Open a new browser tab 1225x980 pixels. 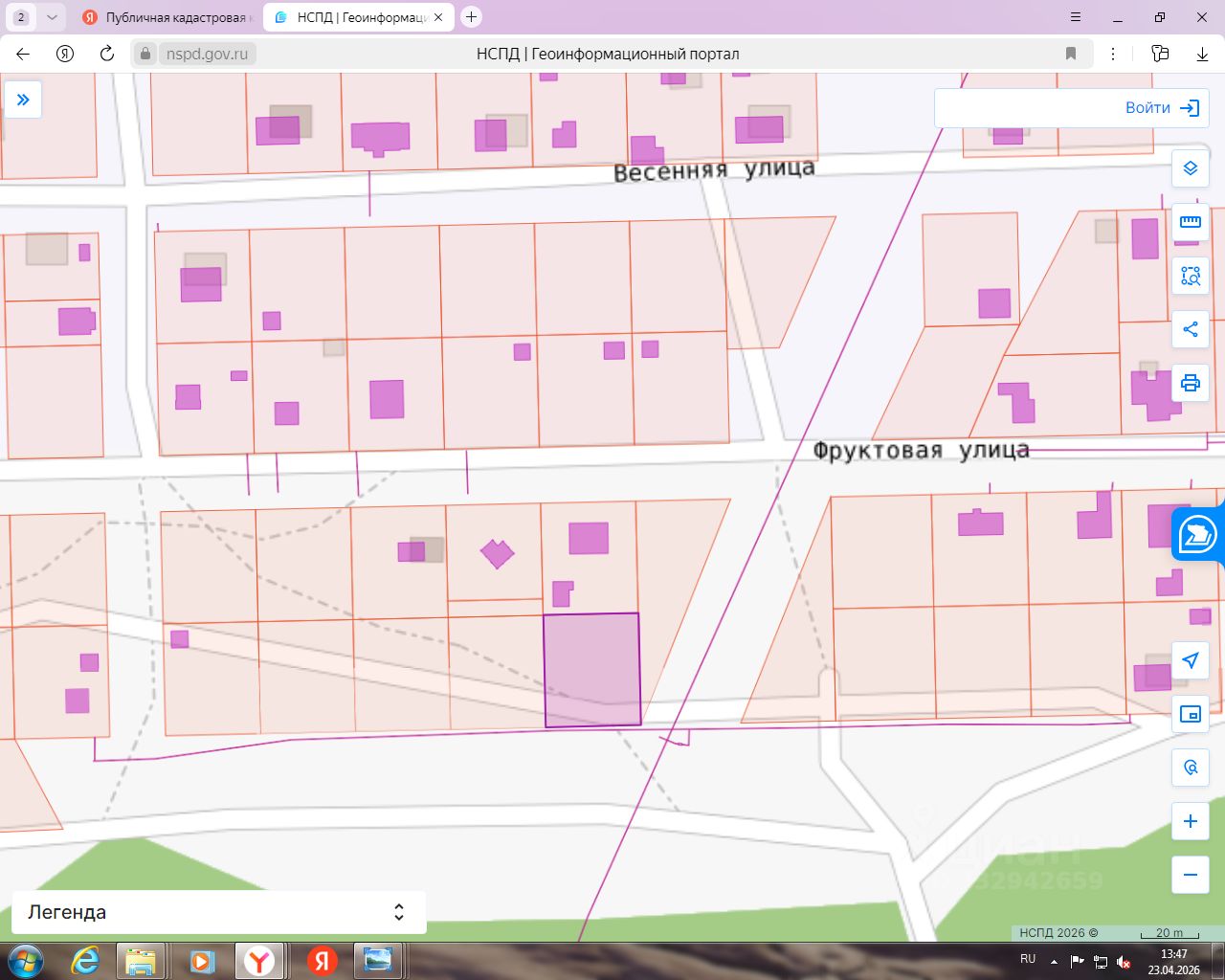(x=471, y=17)
